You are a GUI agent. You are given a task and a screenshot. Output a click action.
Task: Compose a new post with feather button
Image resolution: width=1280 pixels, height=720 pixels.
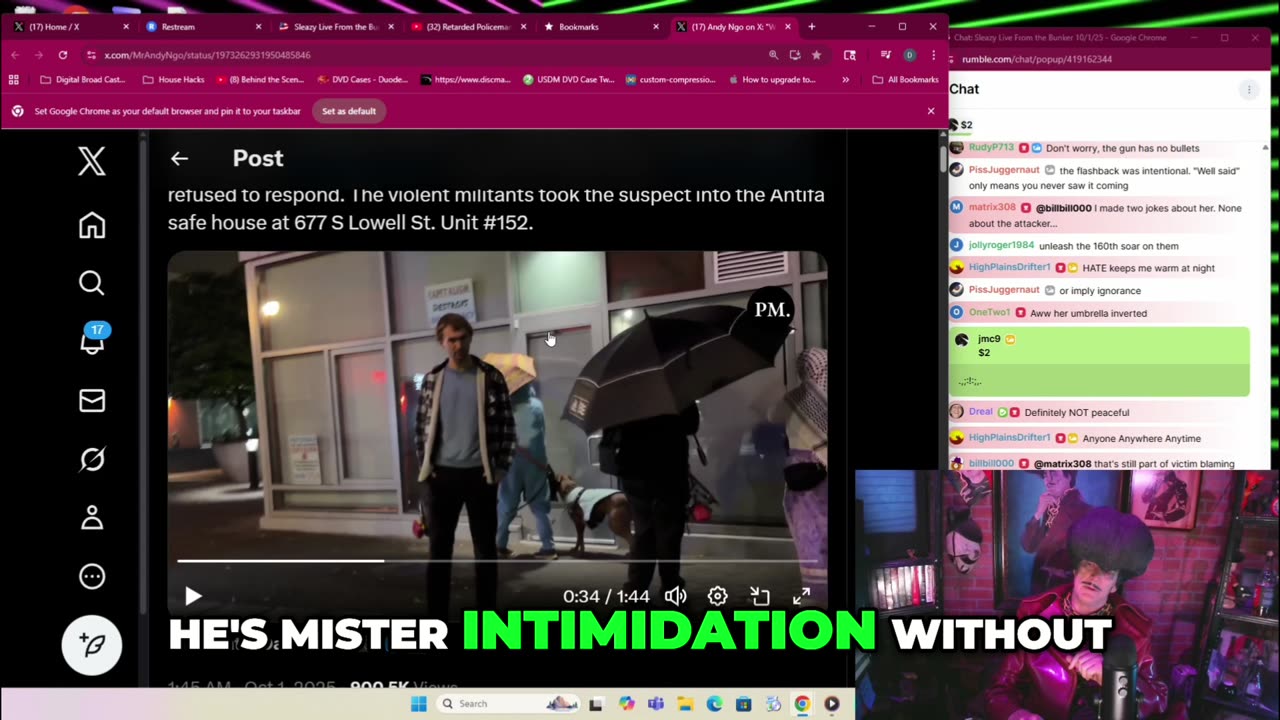click(92, 645)
